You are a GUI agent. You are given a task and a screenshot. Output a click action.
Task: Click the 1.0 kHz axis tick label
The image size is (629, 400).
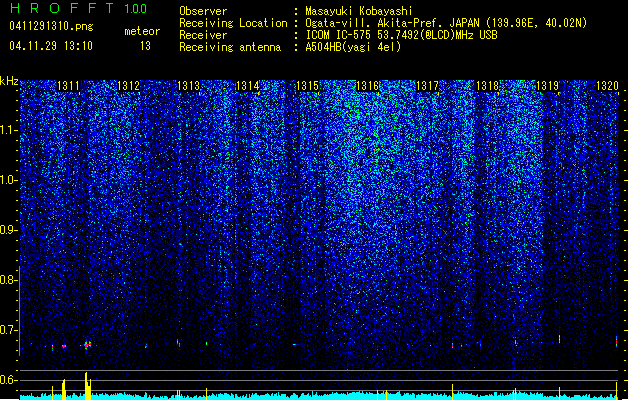click(9, 180)
